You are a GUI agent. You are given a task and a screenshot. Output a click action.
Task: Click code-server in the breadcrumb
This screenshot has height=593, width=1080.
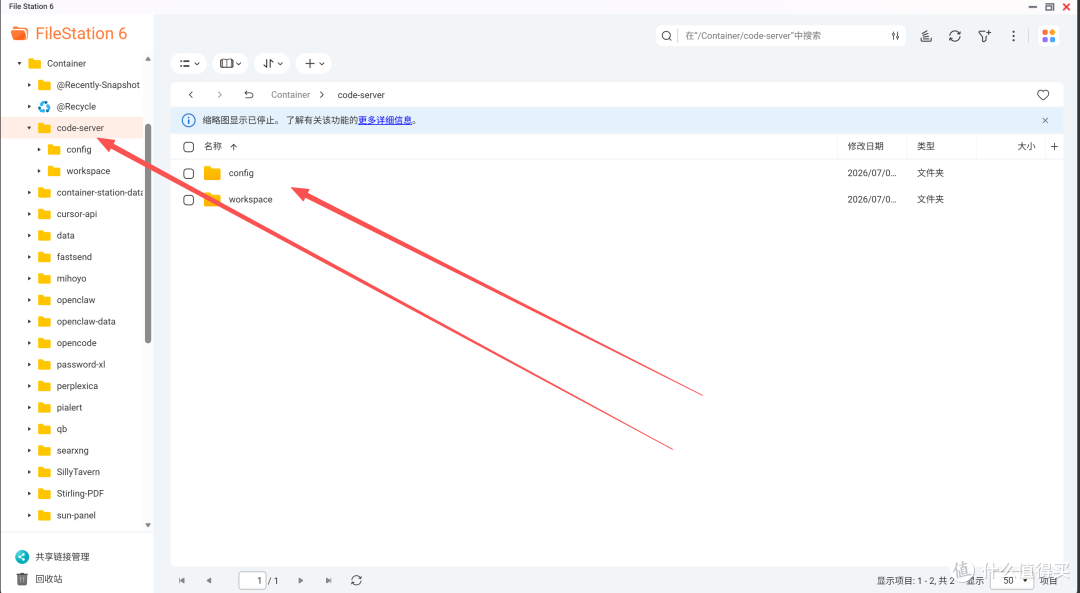(x=361, y=95)
